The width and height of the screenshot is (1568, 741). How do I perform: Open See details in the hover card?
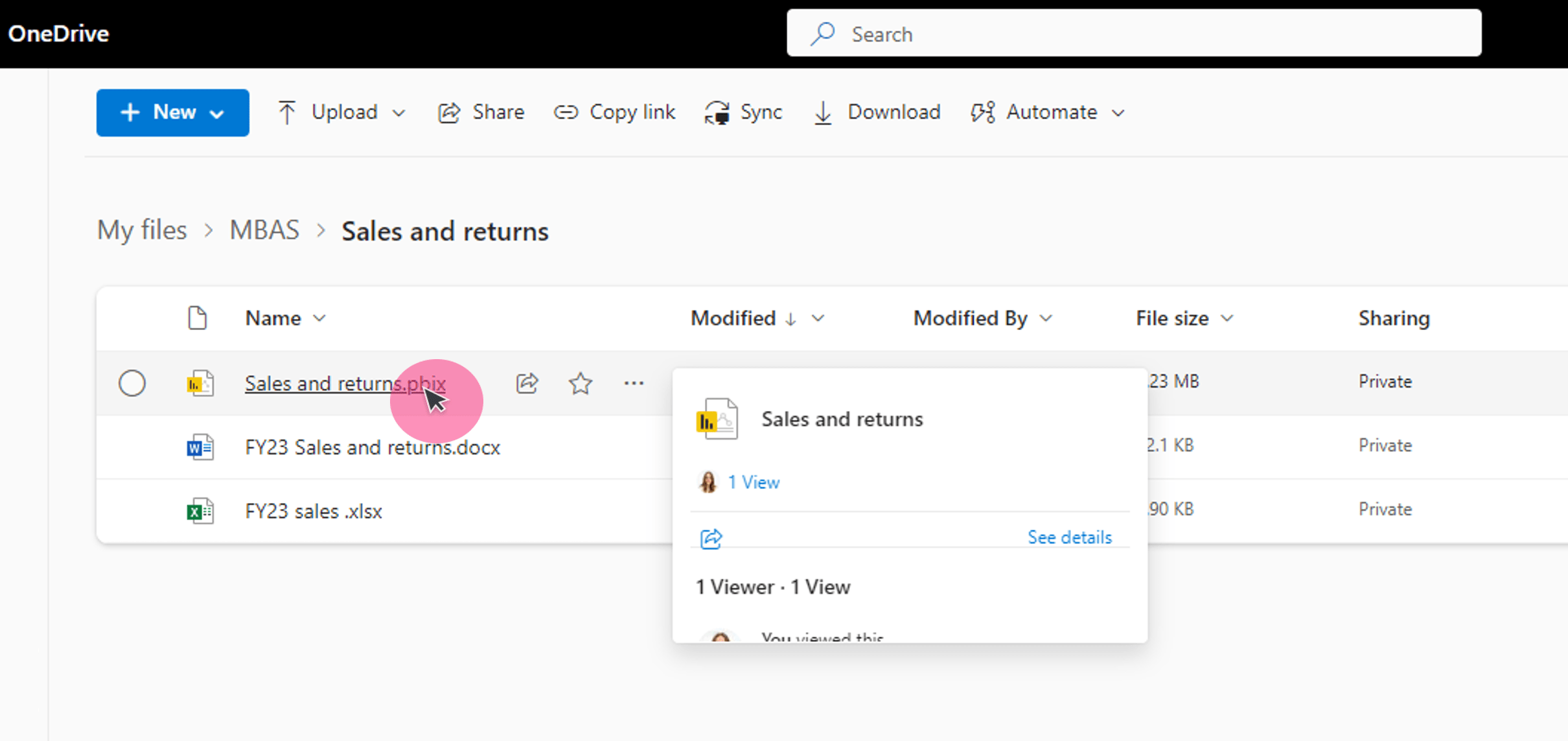(1068, 537)
